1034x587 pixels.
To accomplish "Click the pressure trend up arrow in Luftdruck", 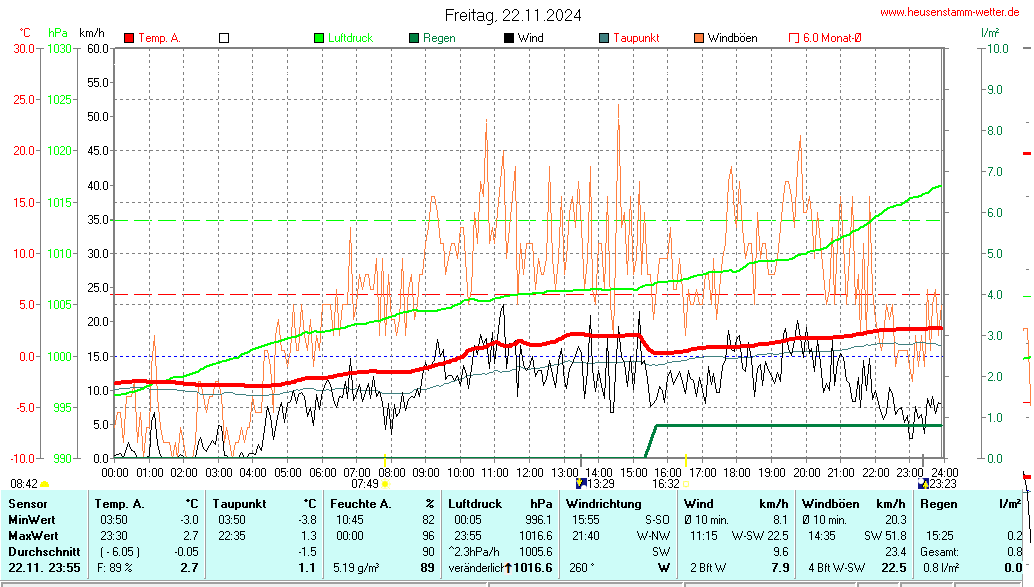I will (509, 568).
